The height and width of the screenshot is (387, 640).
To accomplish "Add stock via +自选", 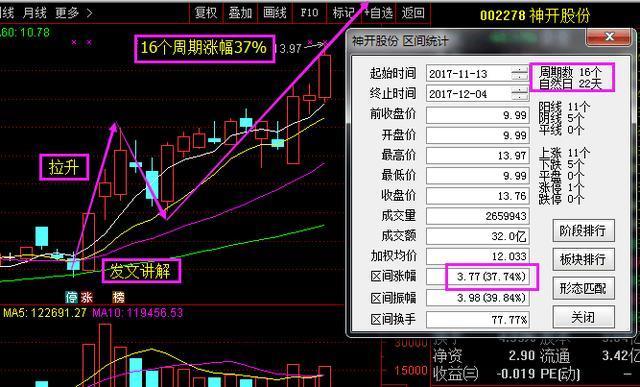I will [x=378, y=13].
